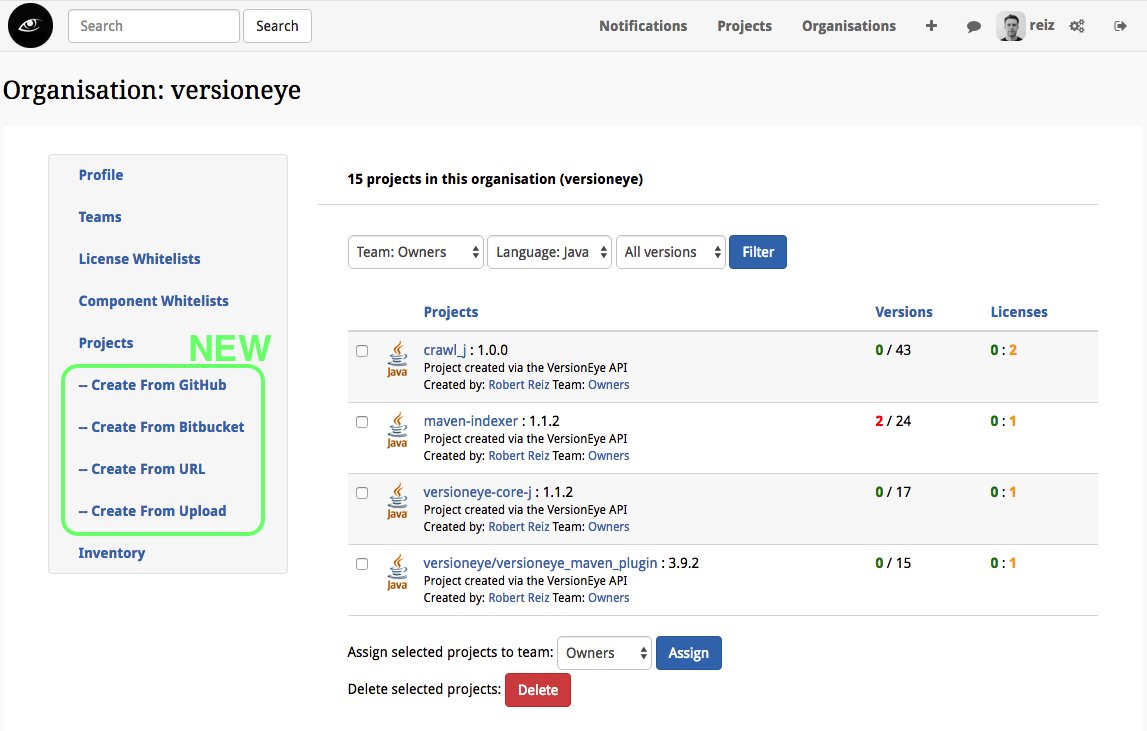This screenshot has height=731, width=1147.
Task: Open the Profile sidebar item
Action: click(x=101, y=175)
